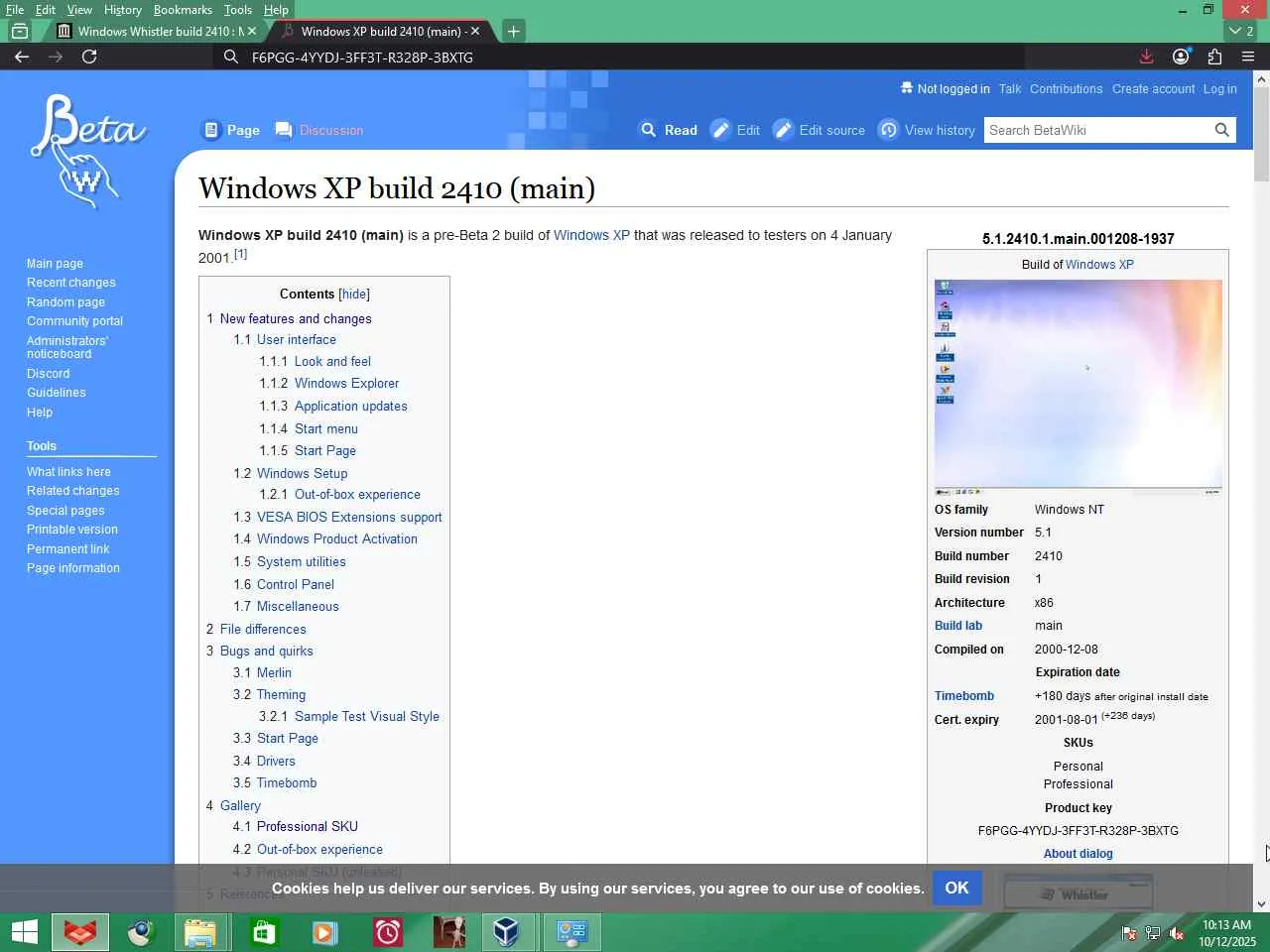The image size is (1270, 952).
Task: Click the page vertical scrollbar thumb
Action: point(1261,135)
